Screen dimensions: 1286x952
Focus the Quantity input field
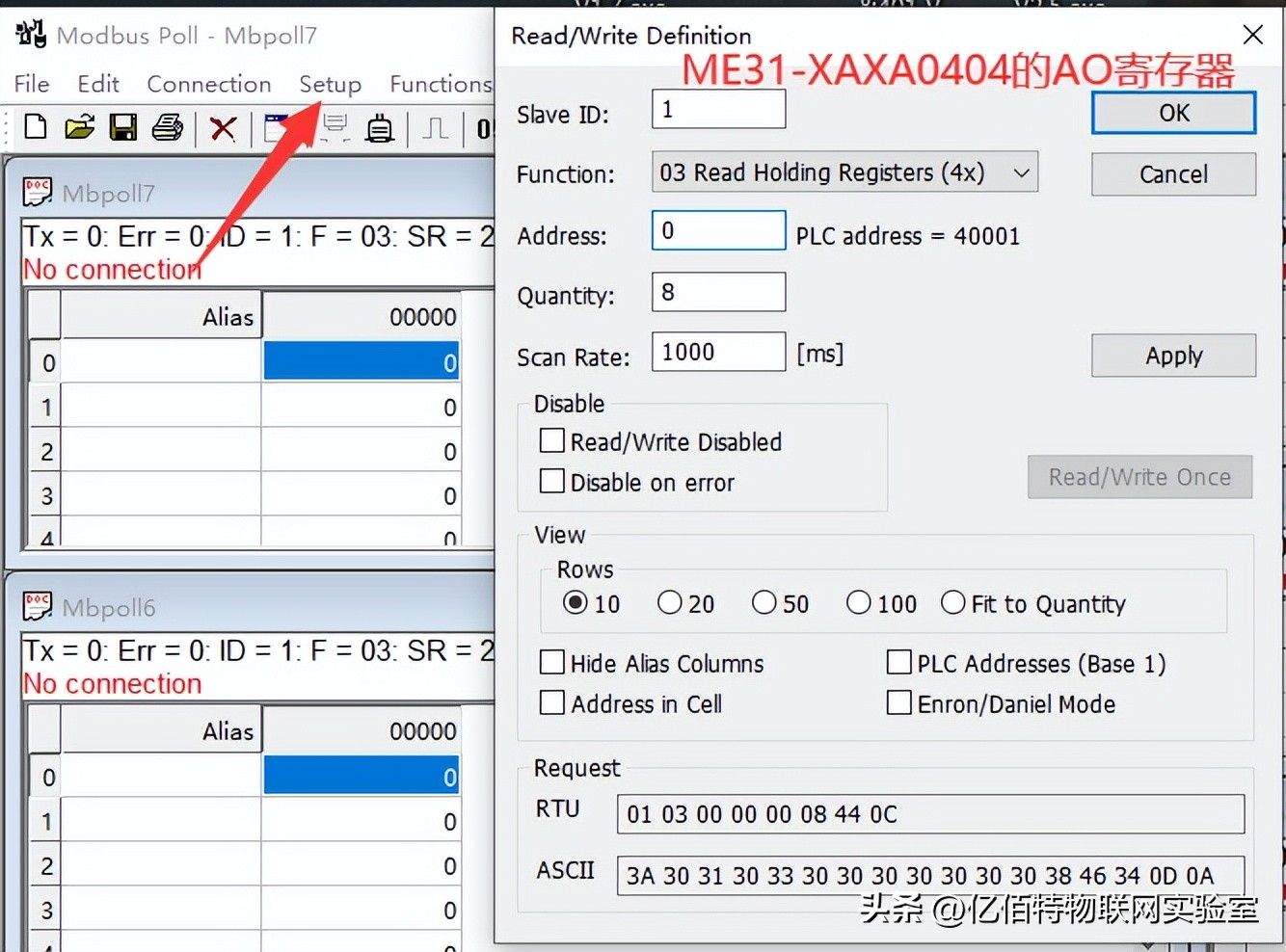tap(718, 292)
